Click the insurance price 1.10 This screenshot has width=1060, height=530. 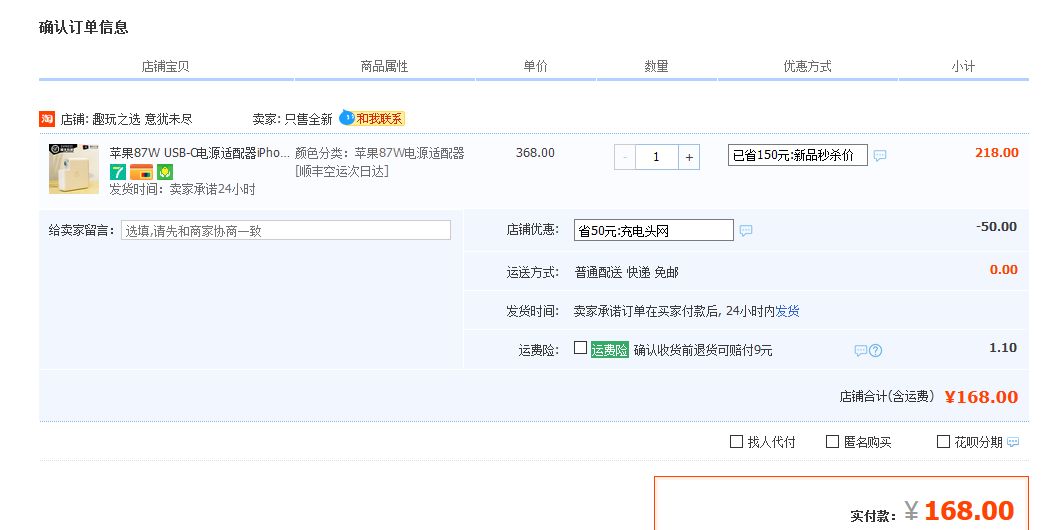coord(1003,347)
